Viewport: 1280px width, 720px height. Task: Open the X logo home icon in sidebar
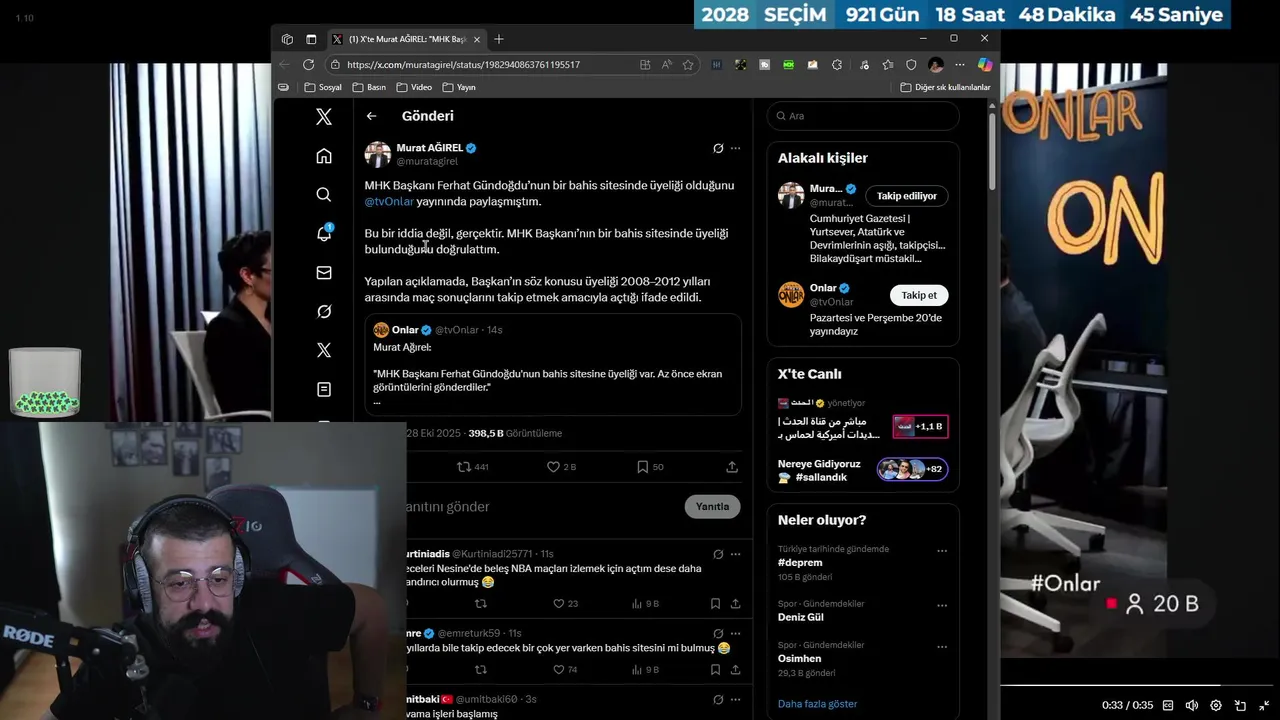(324, 117)
